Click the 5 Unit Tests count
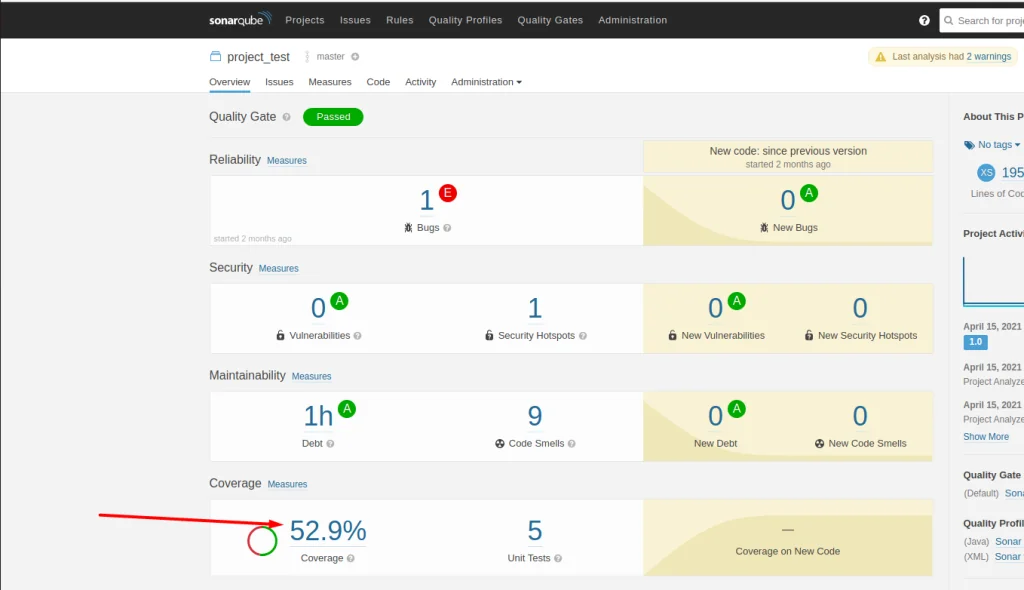This screenshot has height=590, width=1024. coord(535,531)
